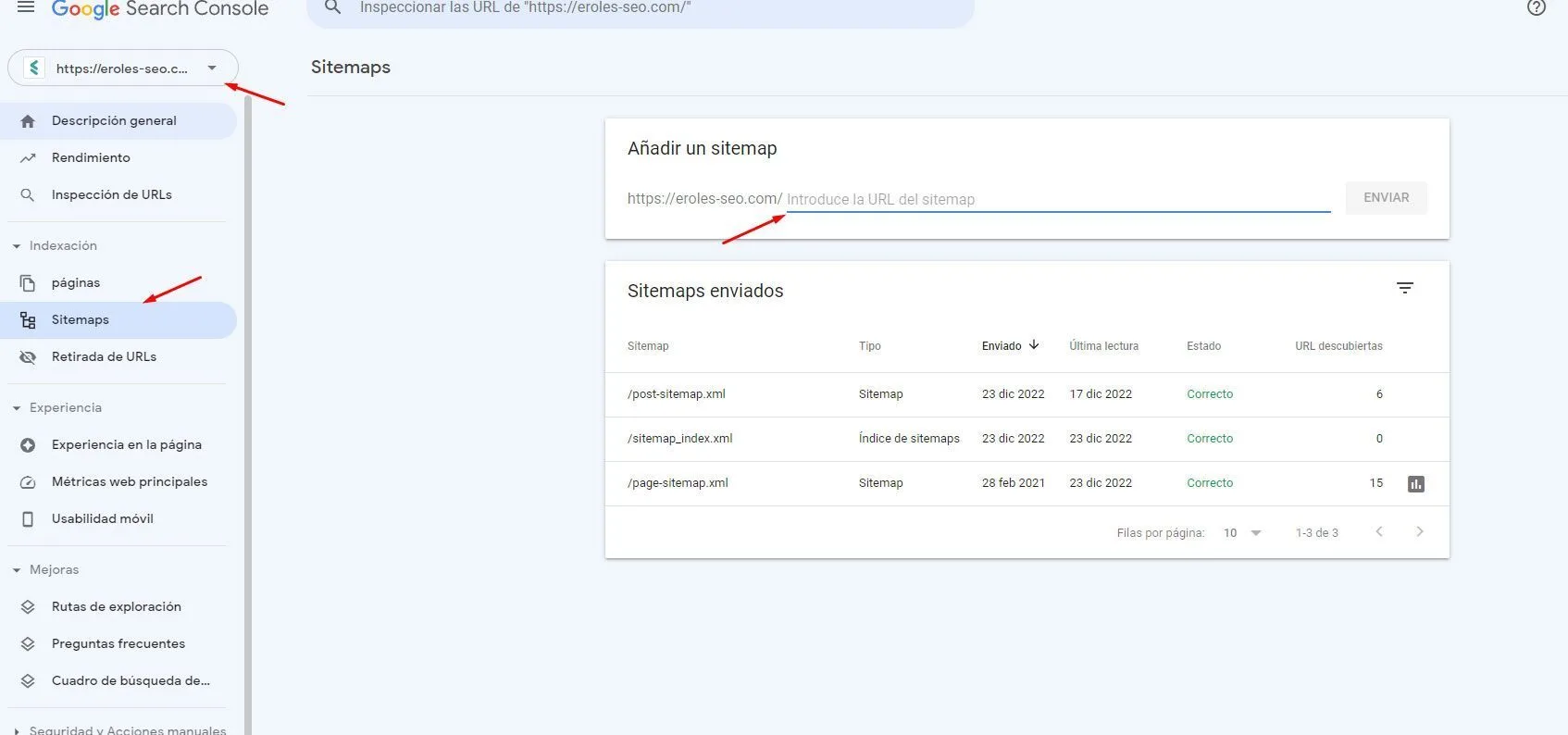Click the crossed-eye icon beside Retirada de URLs
Screen dimensions: 1568x735
28,357
